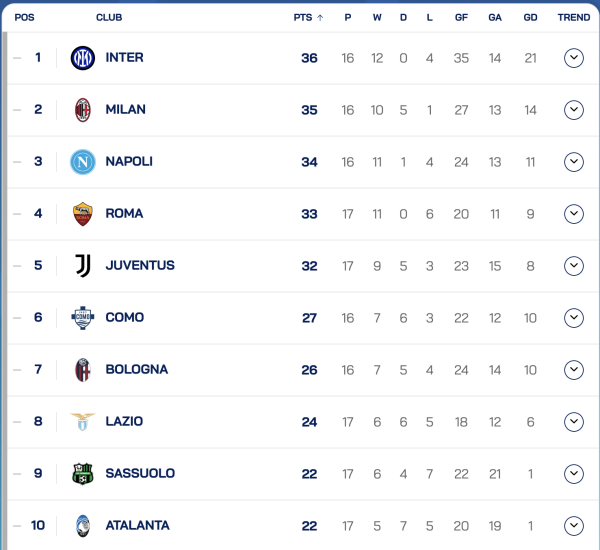Click the Lazio eagle crest
600x550 pixels.
[x=83, y=422]
